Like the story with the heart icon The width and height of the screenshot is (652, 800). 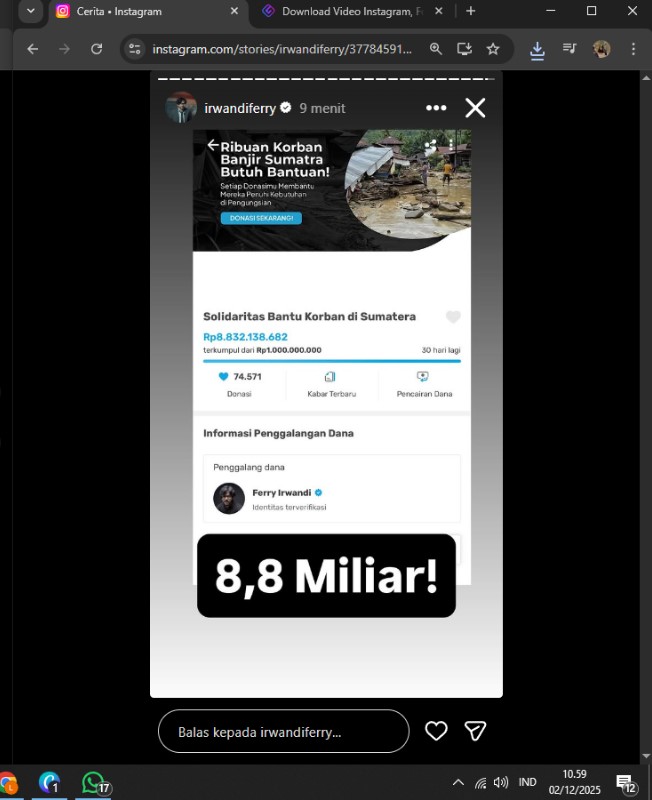[x=436, y=731]
